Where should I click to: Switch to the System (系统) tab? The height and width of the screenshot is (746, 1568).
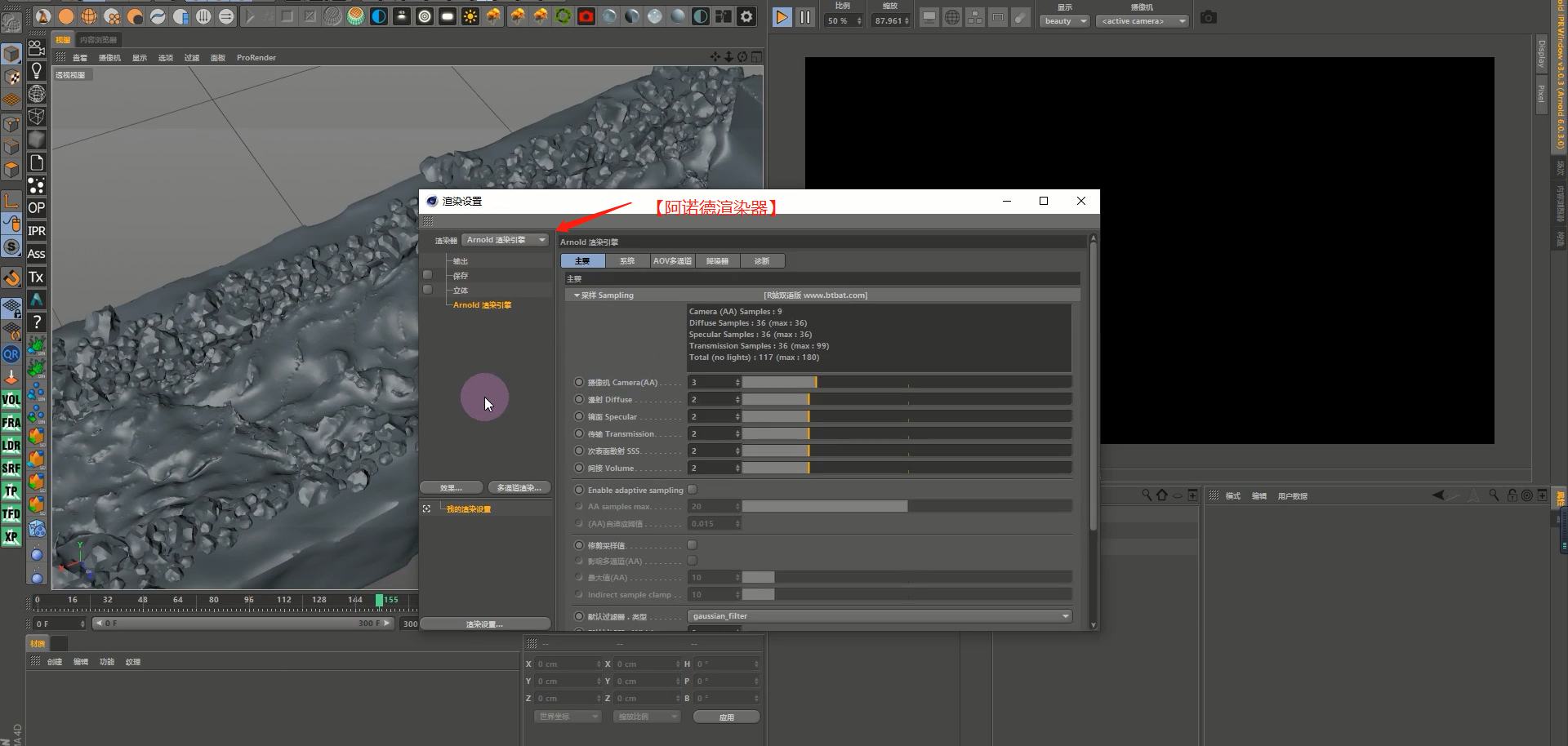click(627, 261)
